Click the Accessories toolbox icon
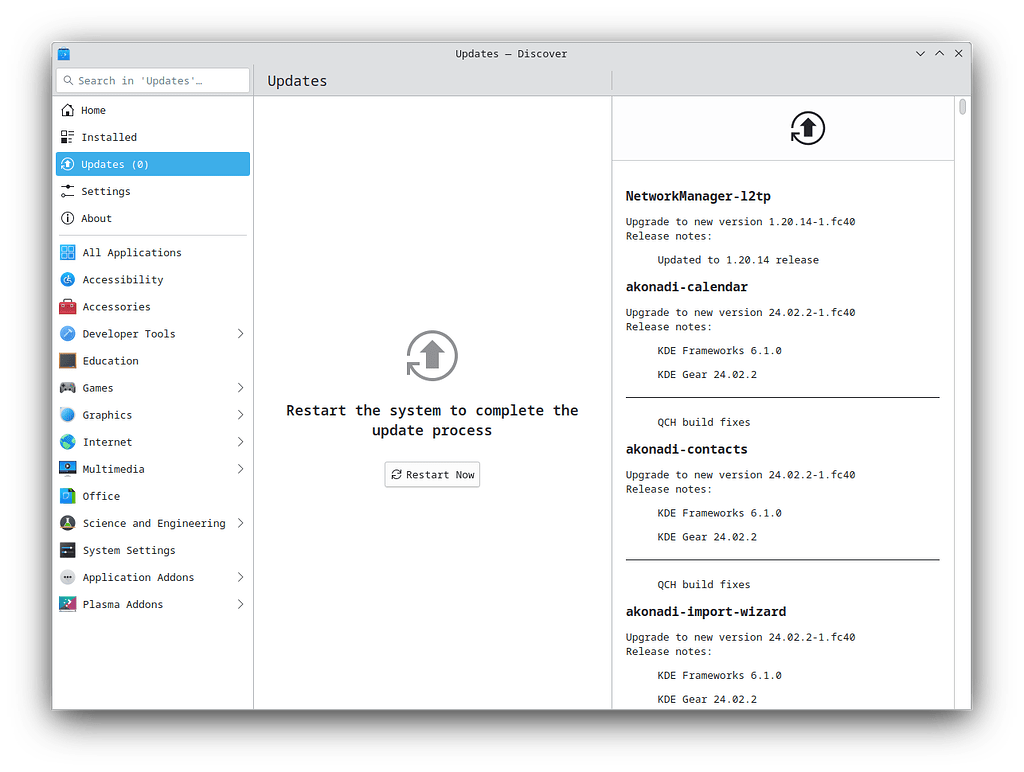This screenshot has width=1024, height=772. pyautogui.click(x=67, y=307)
